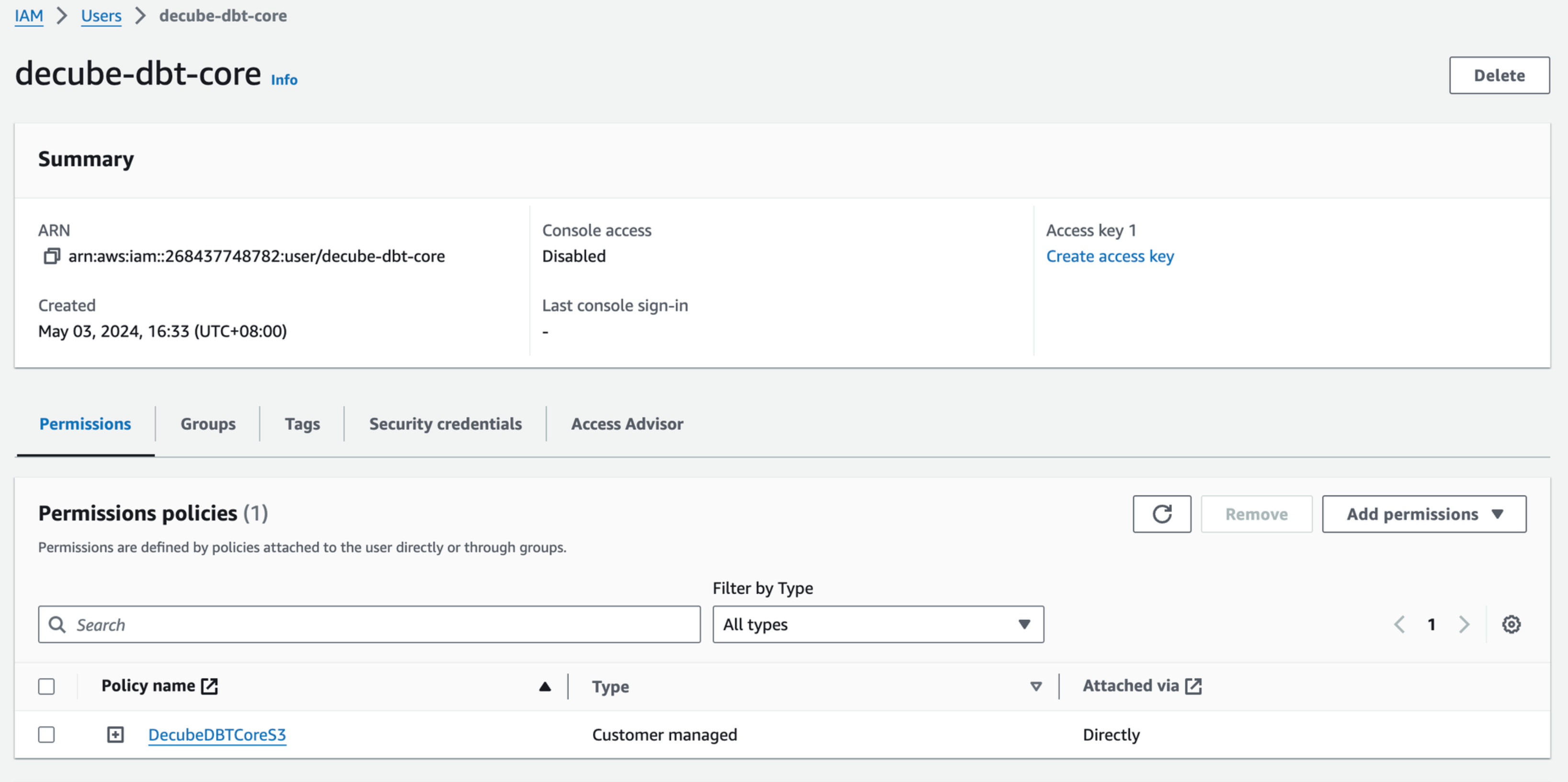Sort ascending by Policy name arrow
Viewport: 1568px width, 782px height.
point(545,686)
